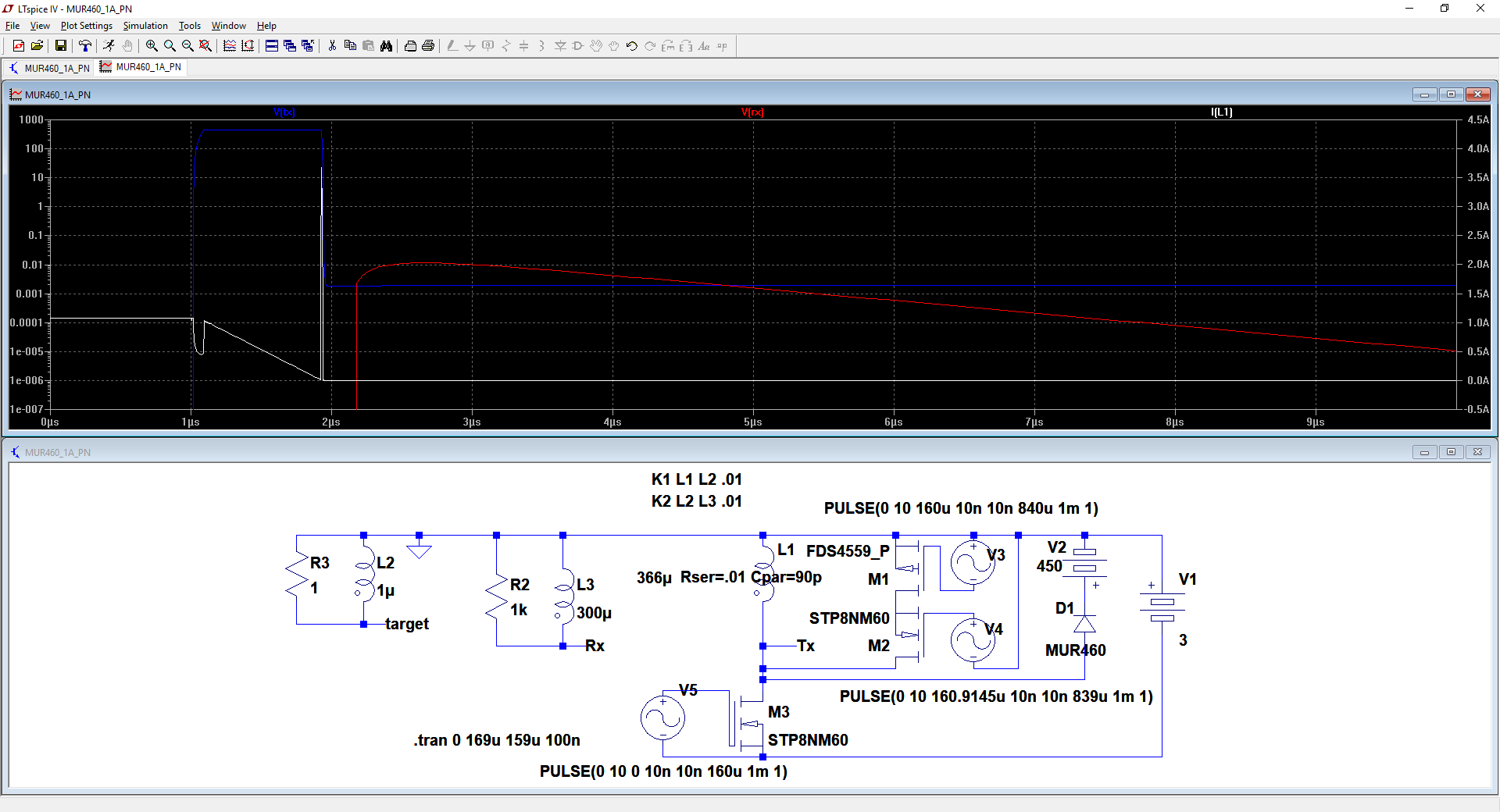This screenshot has height=812, width=1500.
Task: Click the Run simulation icon
Action: point(109,46)
